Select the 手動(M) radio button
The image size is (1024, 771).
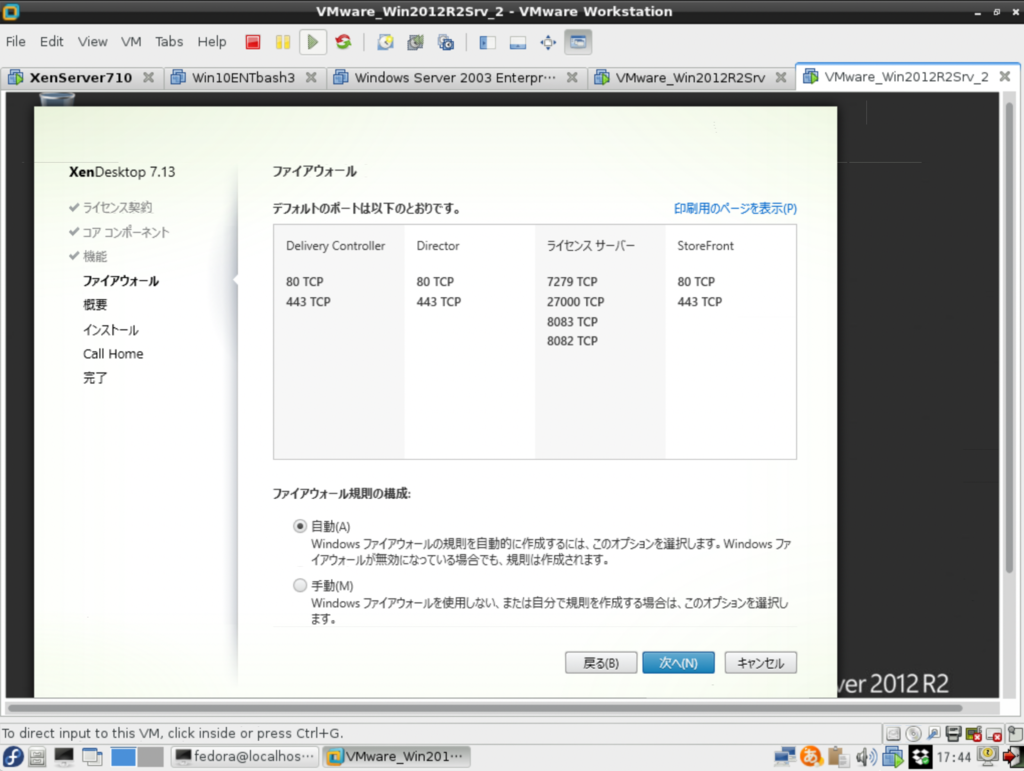click(300, 586)
